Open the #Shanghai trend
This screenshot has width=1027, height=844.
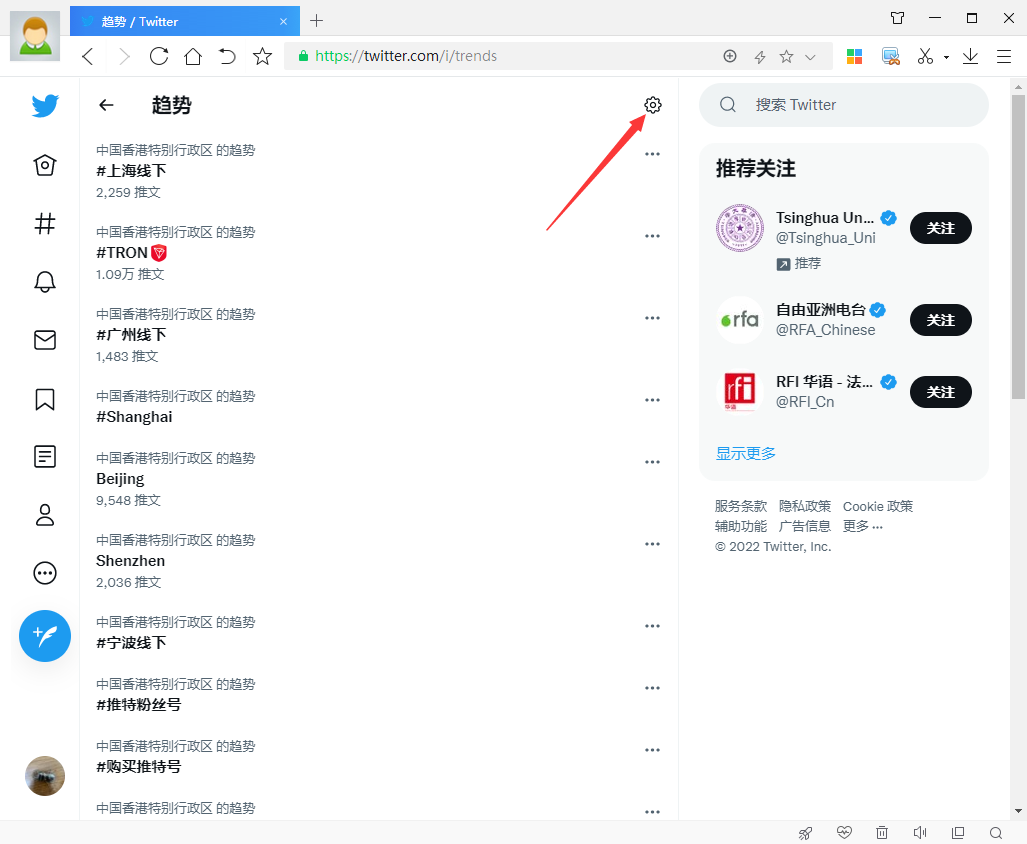click(x=134, y=417)
